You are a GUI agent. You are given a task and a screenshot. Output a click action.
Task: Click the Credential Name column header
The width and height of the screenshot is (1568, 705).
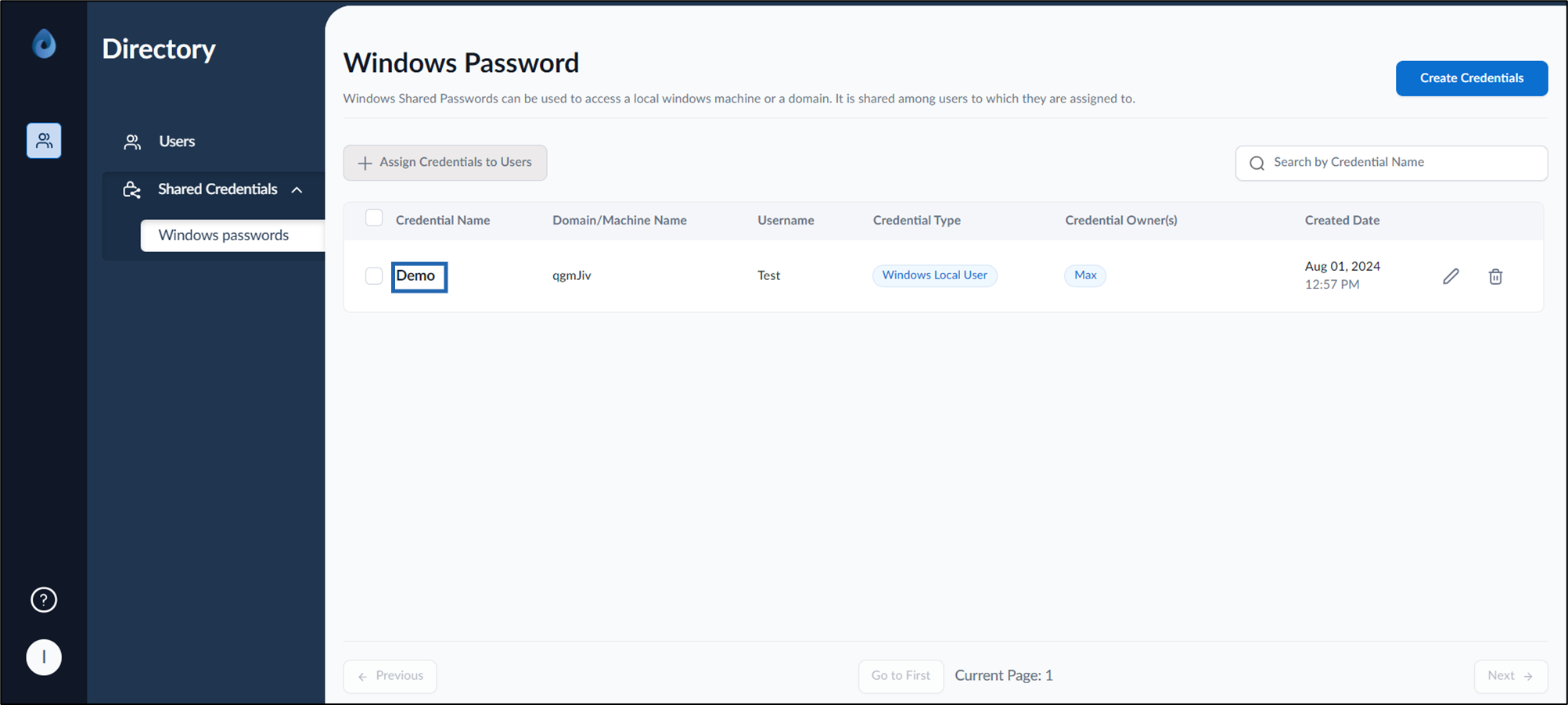pos(443,221)
